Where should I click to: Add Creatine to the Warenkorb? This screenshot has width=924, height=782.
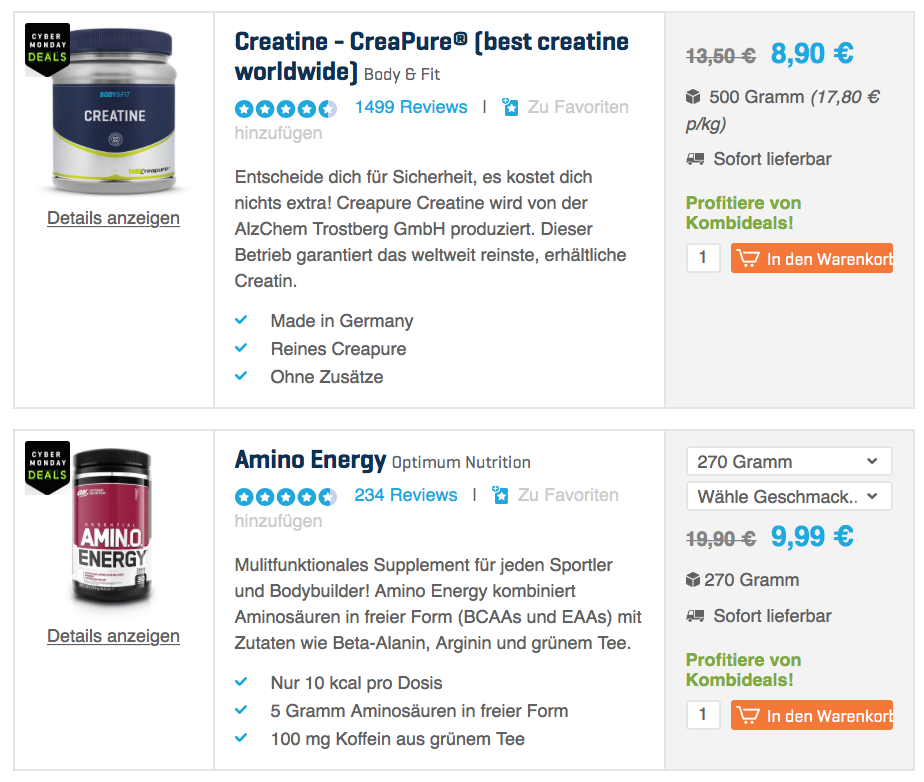pos(812,258)
